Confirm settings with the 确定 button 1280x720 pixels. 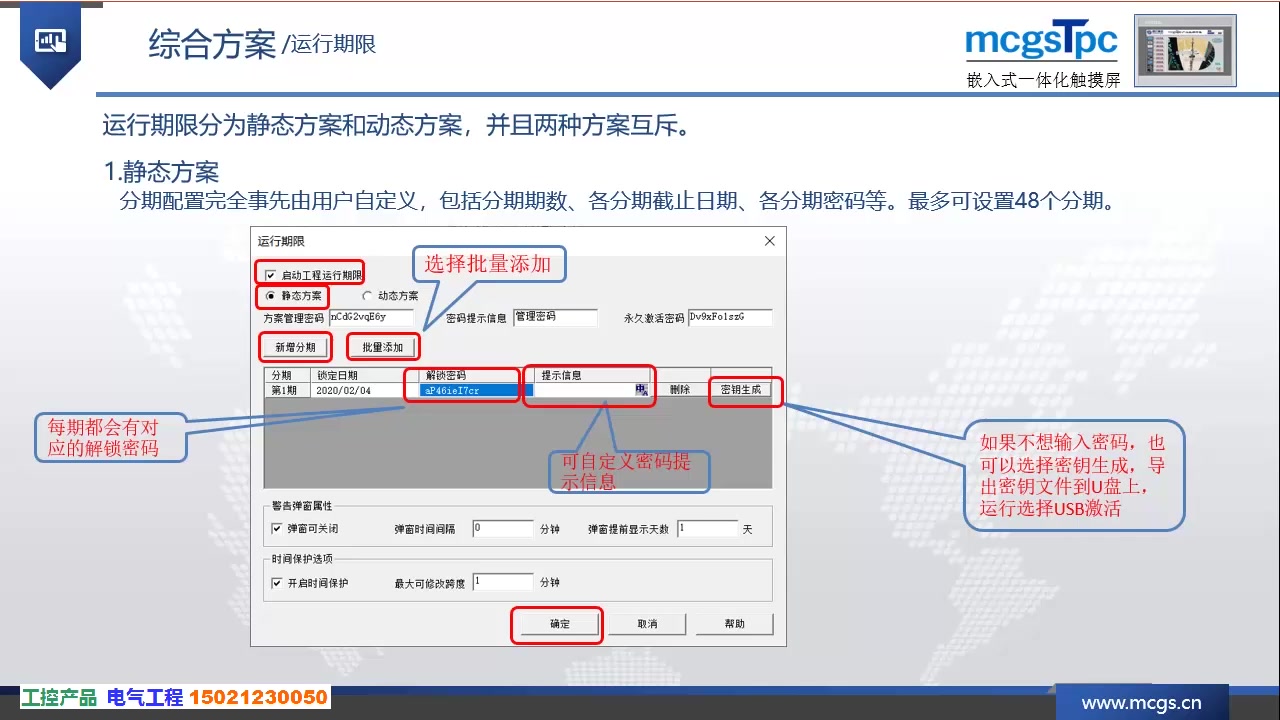[x=557, y=624]
